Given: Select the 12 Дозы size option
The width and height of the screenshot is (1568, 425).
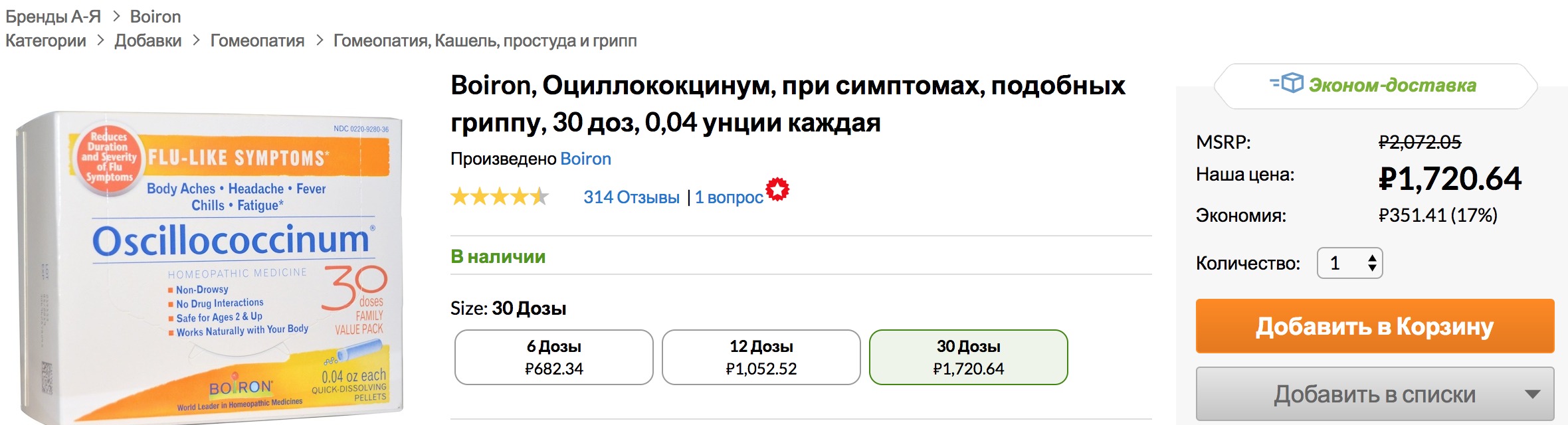Looking at the screenshot, I should click(x=761, y=357).
